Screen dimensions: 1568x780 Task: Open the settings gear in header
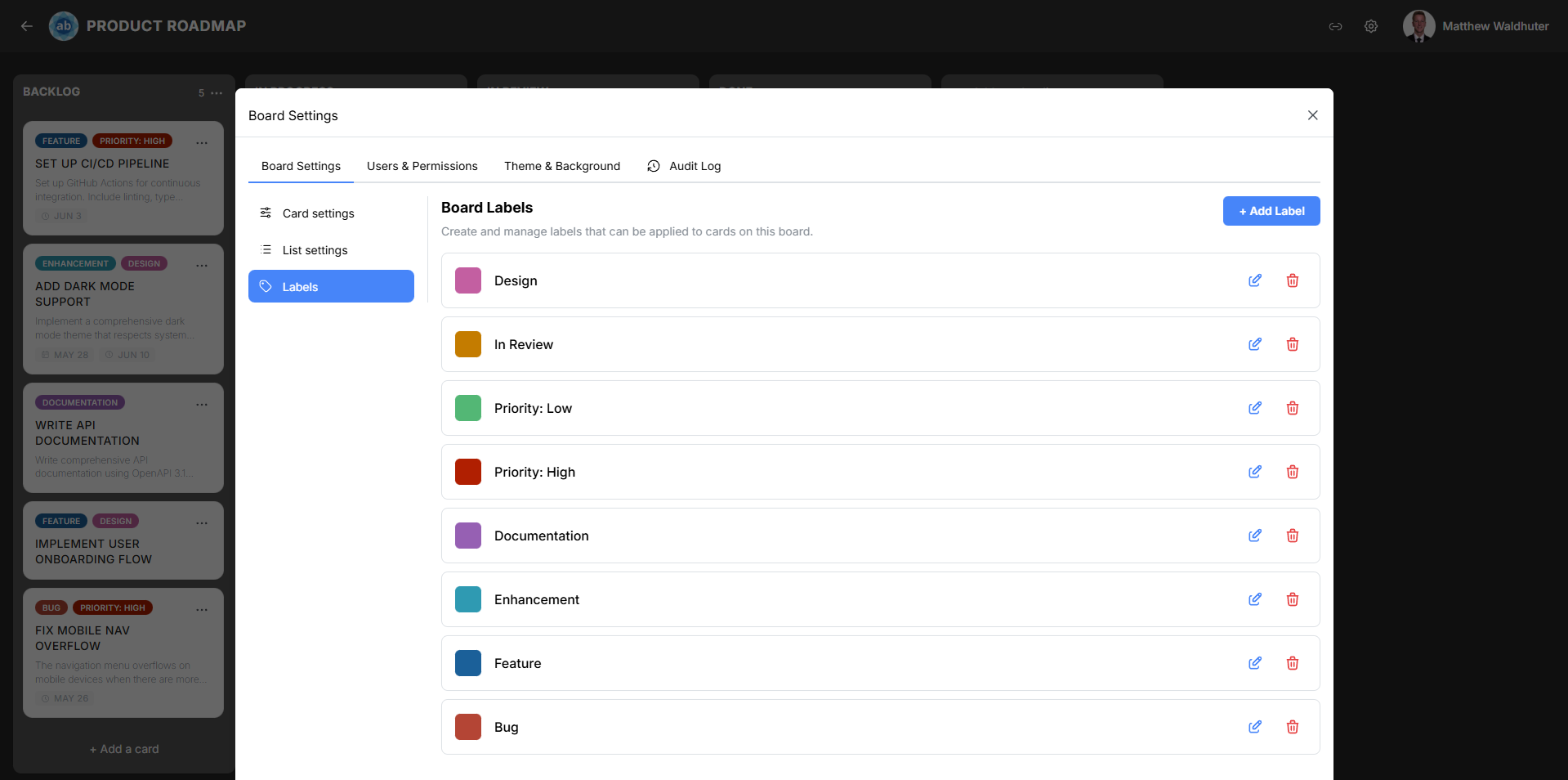pyautogui.click(x=1371, y=26)
